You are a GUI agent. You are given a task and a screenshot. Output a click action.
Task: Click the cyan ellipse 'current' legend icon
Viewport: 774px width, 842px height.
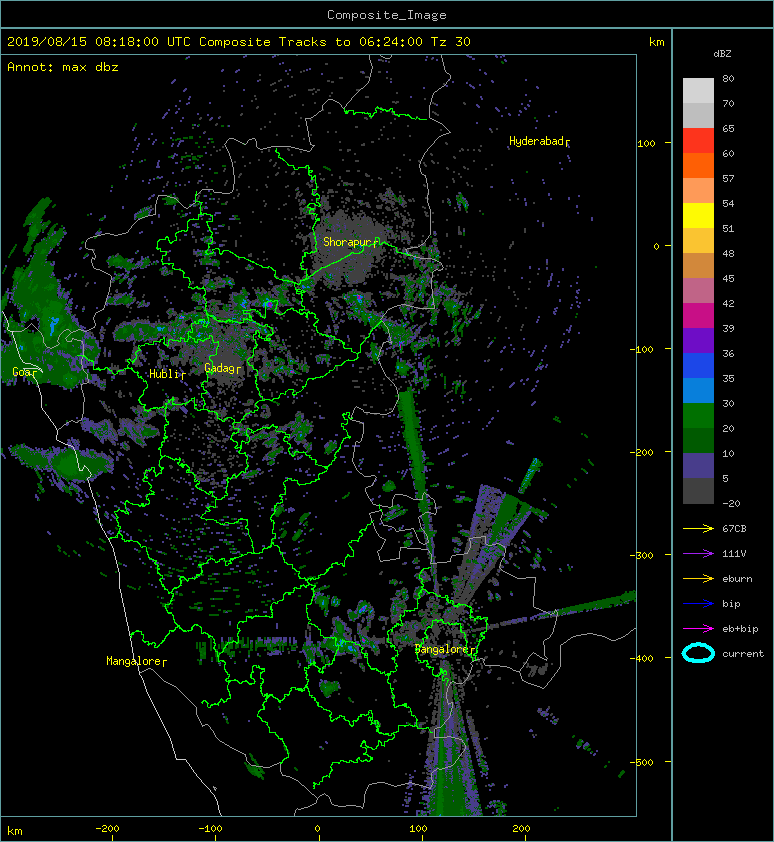(698, 653)
